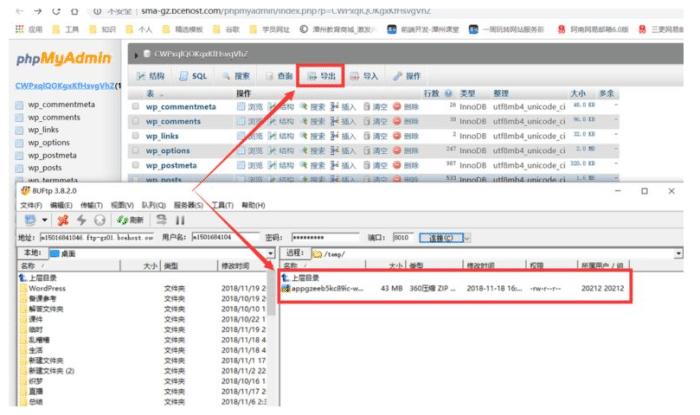Click Structure icon in wp_commentmeta row
This screenshot has height=415, width=700.
pos(272,107)
